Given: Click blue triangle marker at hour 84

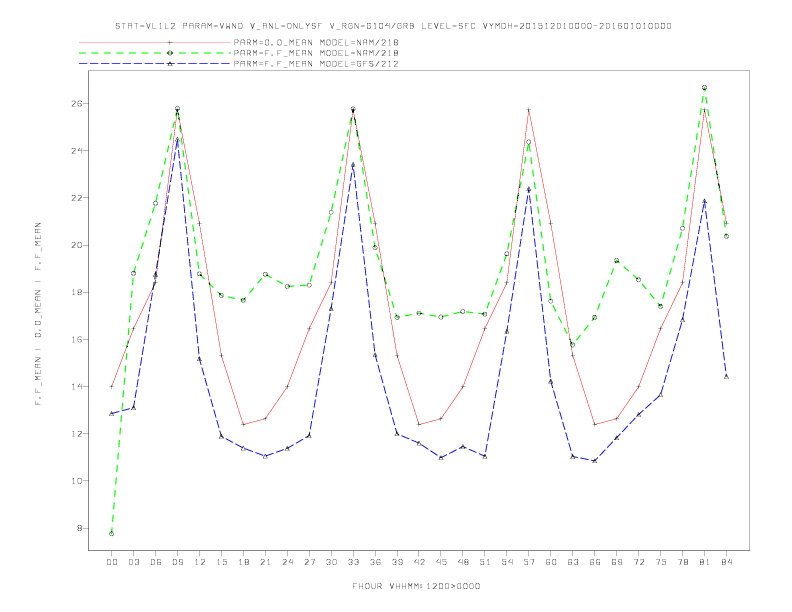Looking at the screenshot, I should [x=726, y=377].
